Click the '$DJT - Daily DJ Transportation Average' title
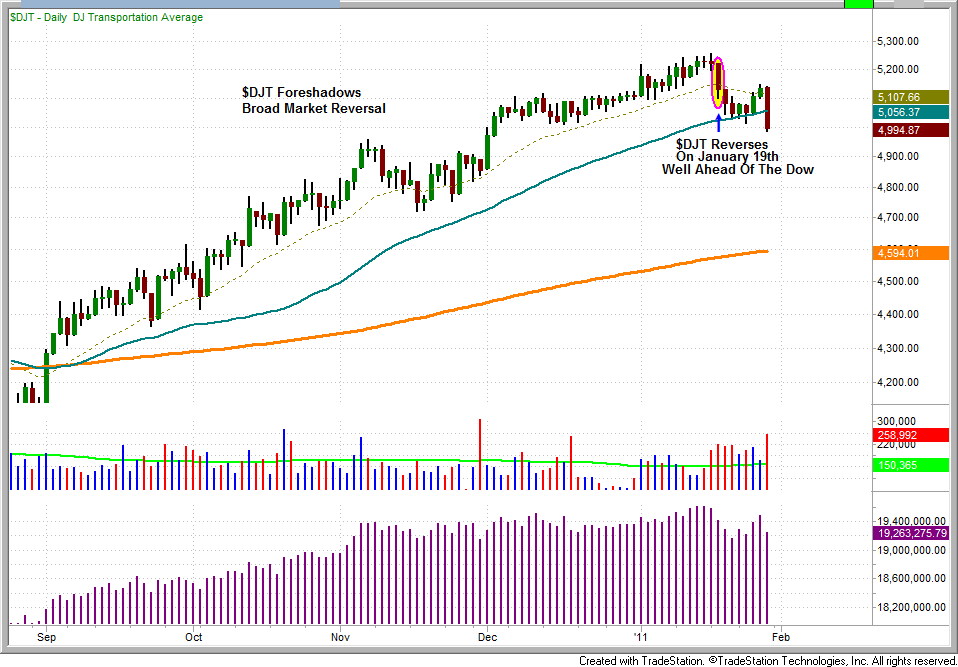This screenshot has width=958, height=667. (107, 18)
